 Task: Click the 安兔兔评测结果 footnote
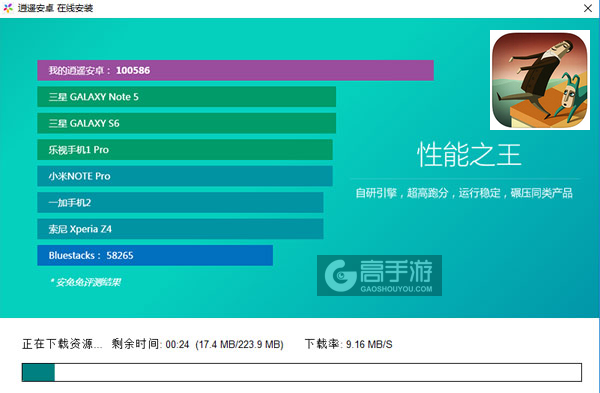point(85,282)
